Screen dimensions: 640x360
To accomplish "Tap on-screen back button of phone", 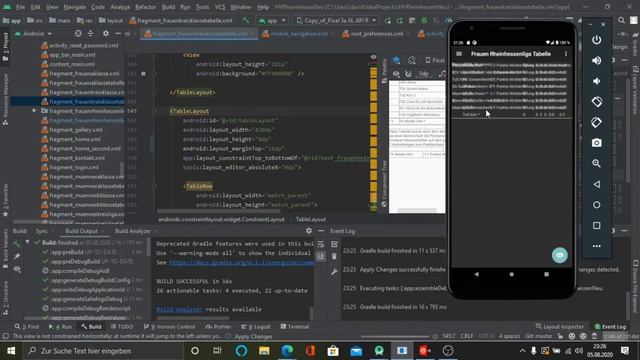I will click(x=476, y=274).
